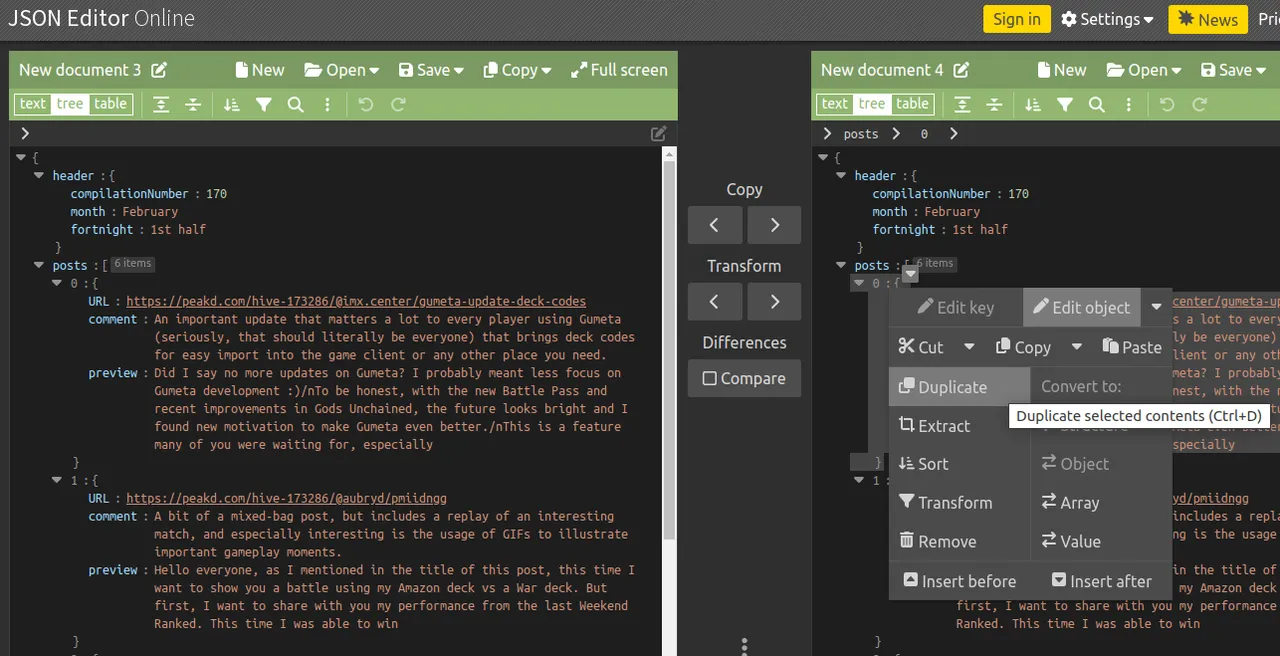Switch left editor to text mode
Screen dimensions: 1280x656
tap(33, 104)
